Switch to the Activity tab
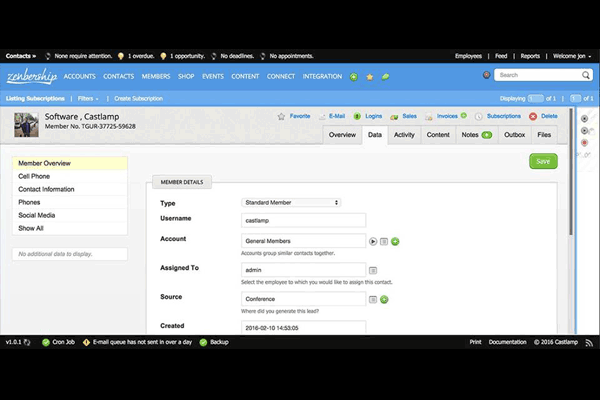This screenshot has width=600, height=400. (404, 134)
